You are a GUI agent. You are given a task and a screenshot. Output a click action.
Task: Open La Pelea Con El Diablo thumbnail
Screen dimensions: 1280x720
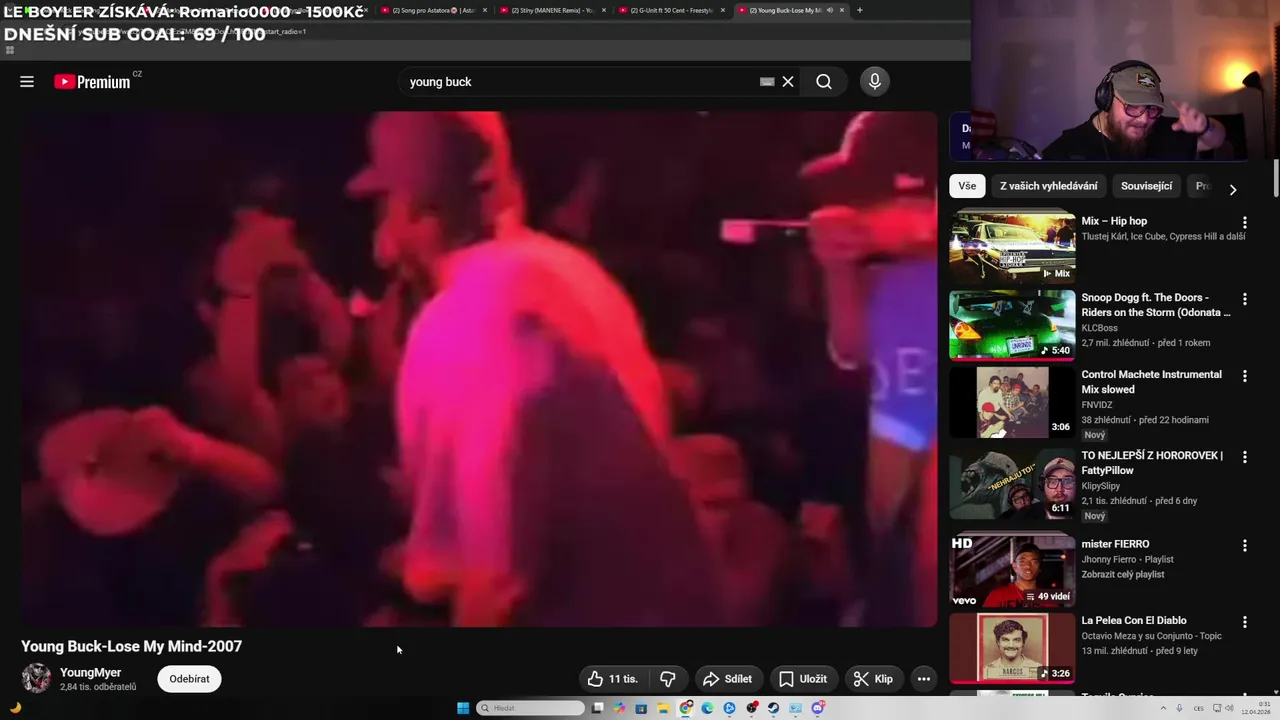pos(1012,648)
